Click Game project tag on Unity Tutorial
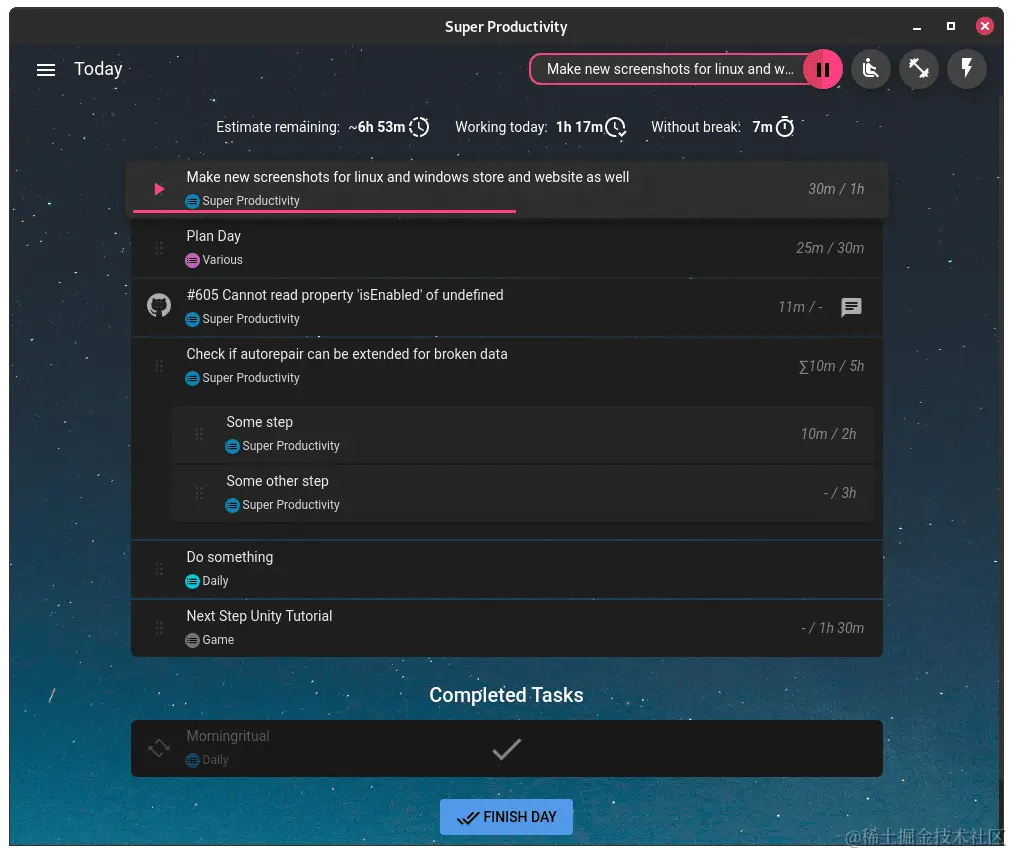1013x855 pixels. 210,640
